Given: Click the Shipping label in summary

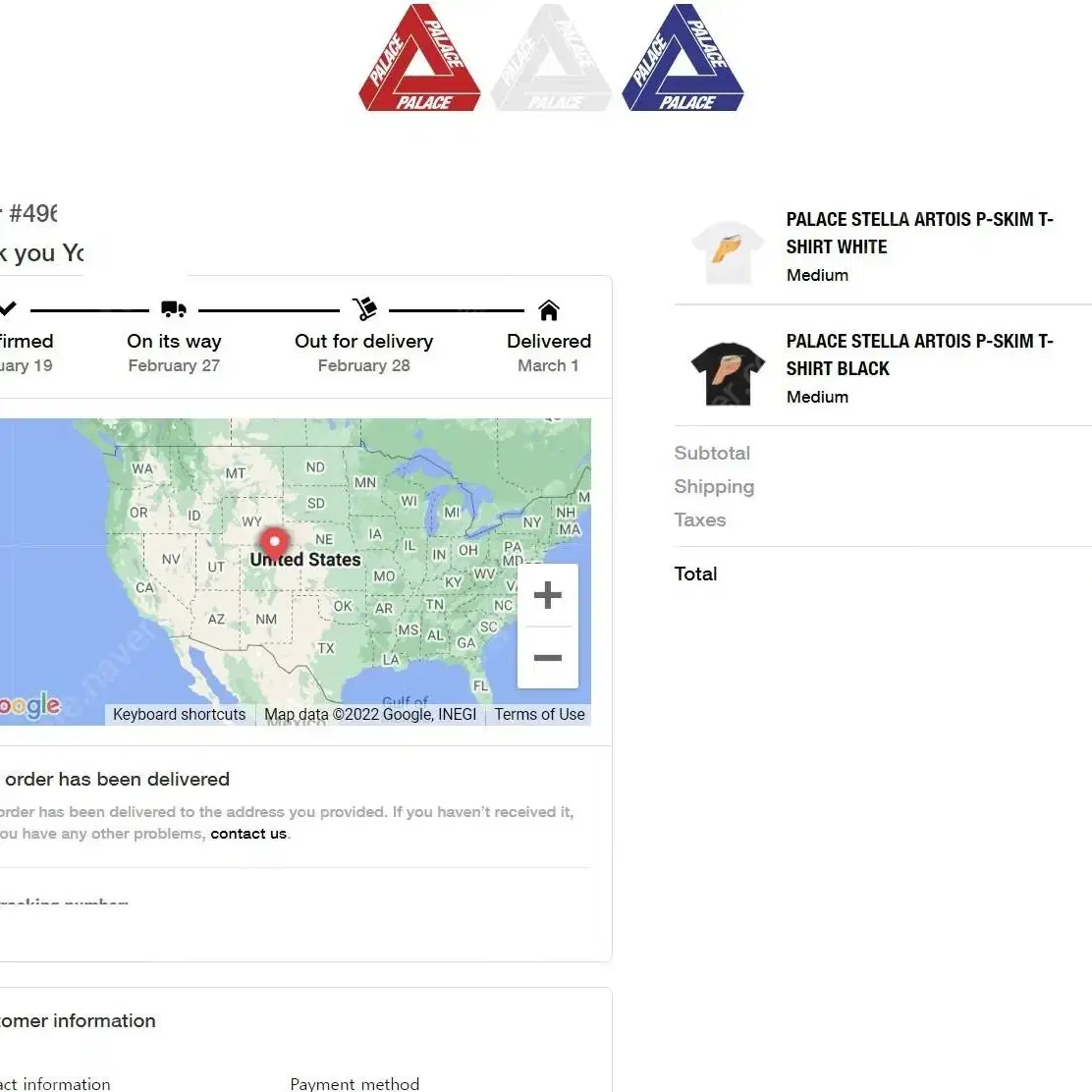Looking at the screenshot, I should pos(714,487).
